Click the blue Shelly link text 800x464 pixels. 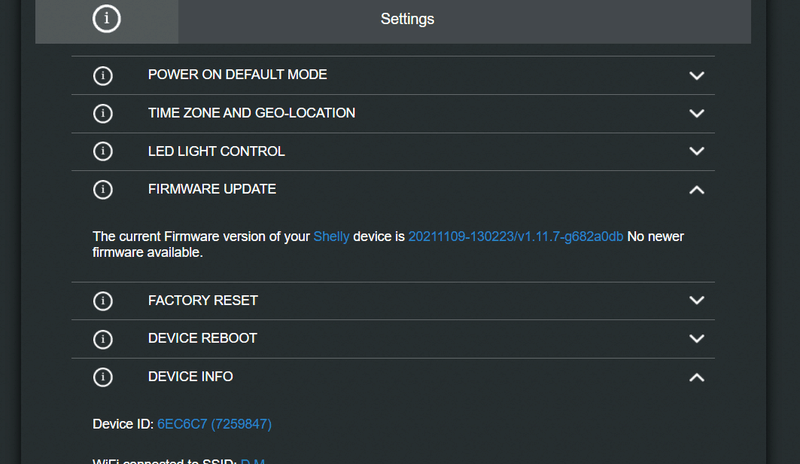click(x=331, y=236)
